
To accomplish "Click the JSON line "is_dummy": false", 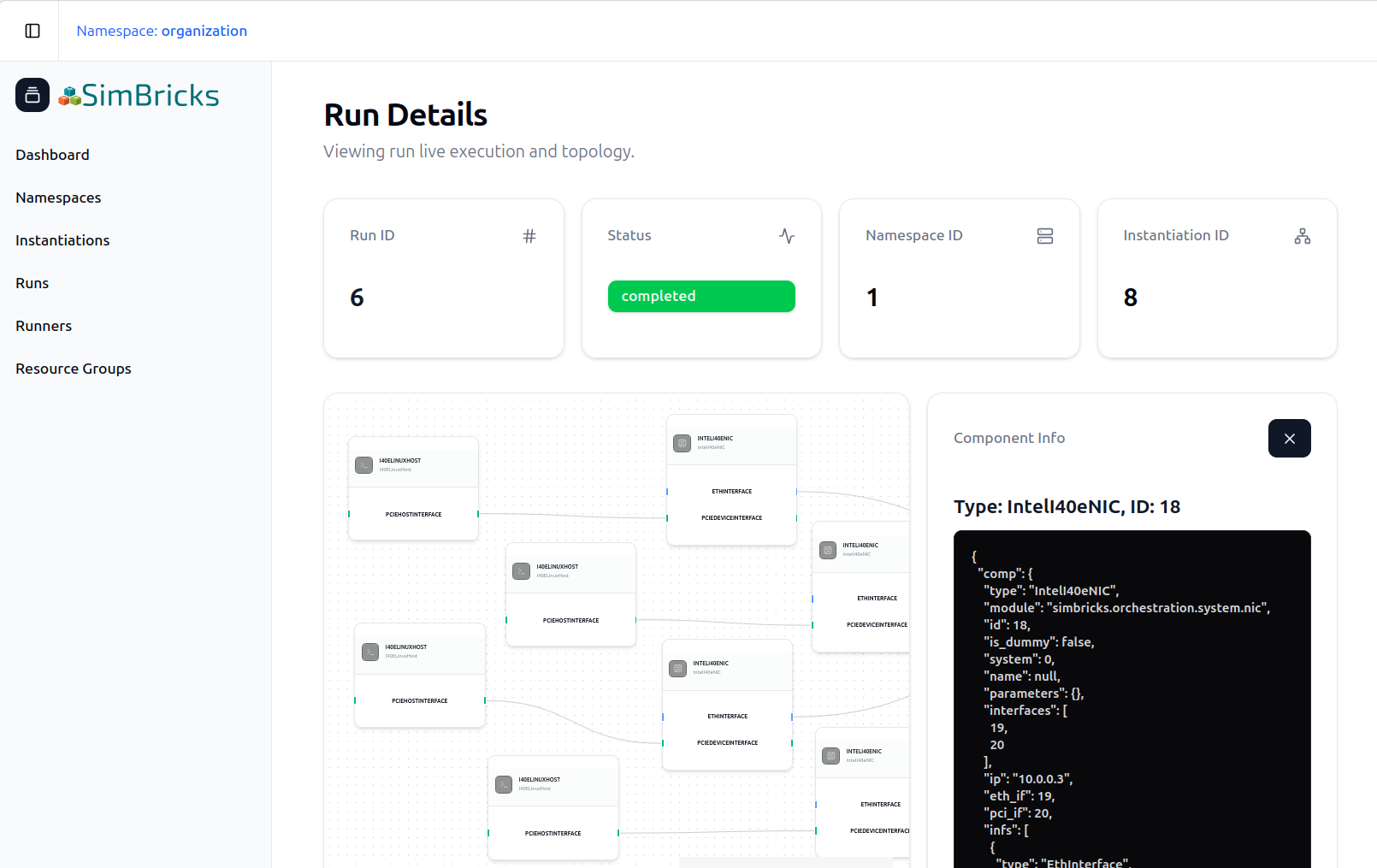I will pos(1038,642).
